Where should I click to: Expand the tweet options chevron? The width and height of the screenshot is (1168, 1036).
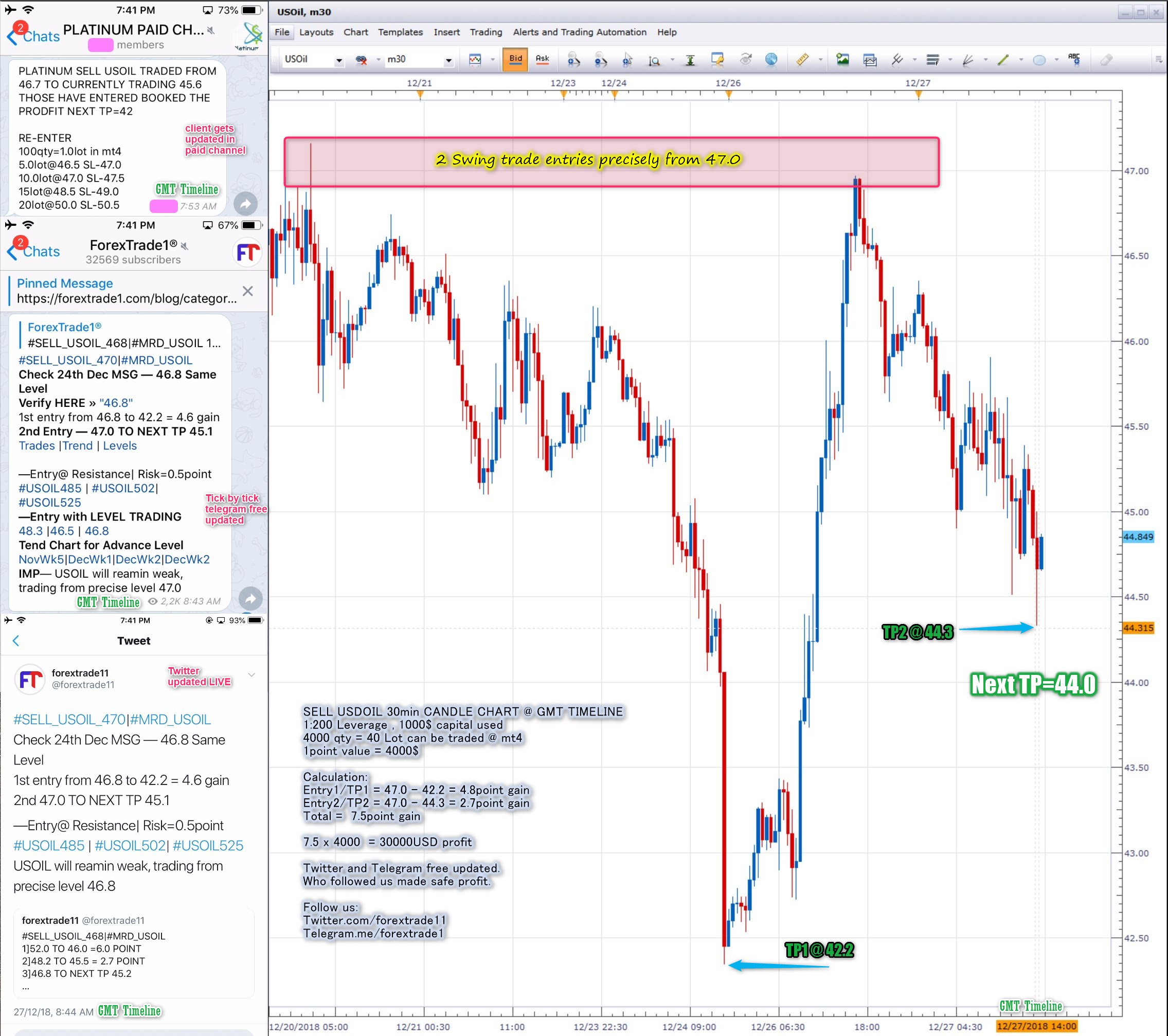point(251,675)
